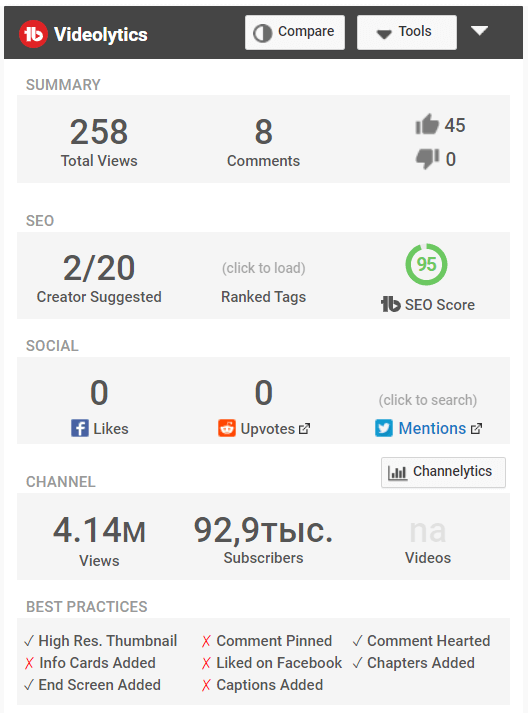
Task: Open the Twitter Mentions link
Action: (x=432, y=428)
